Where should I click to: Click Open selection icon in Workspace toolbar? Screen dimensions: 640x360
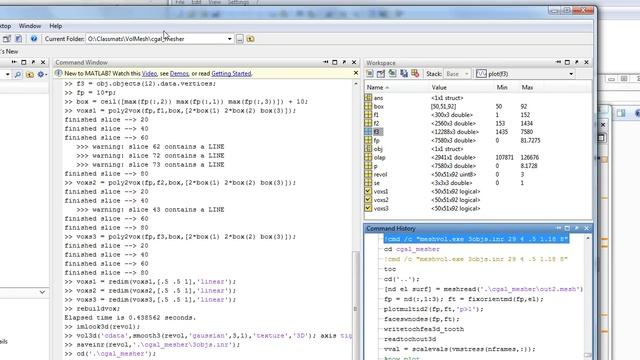pos(381,73)
